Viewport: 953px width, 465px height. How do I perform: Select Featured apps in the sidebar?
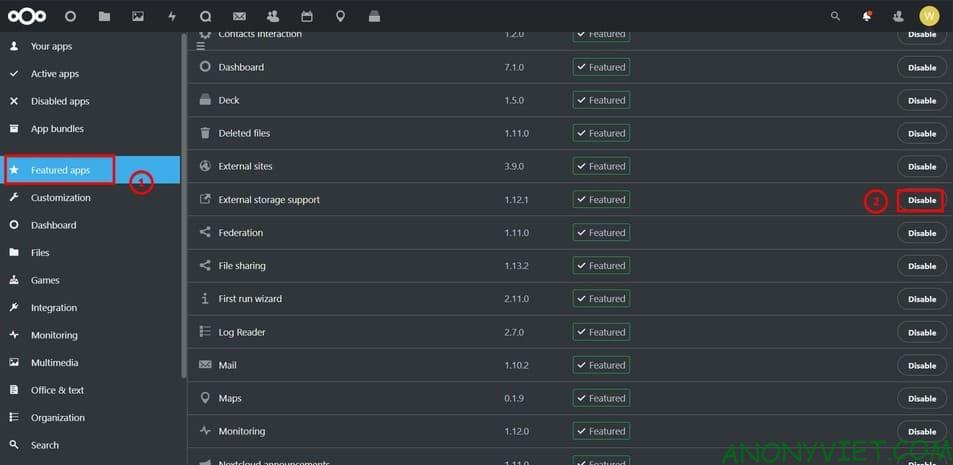click(x=60, y=170)
